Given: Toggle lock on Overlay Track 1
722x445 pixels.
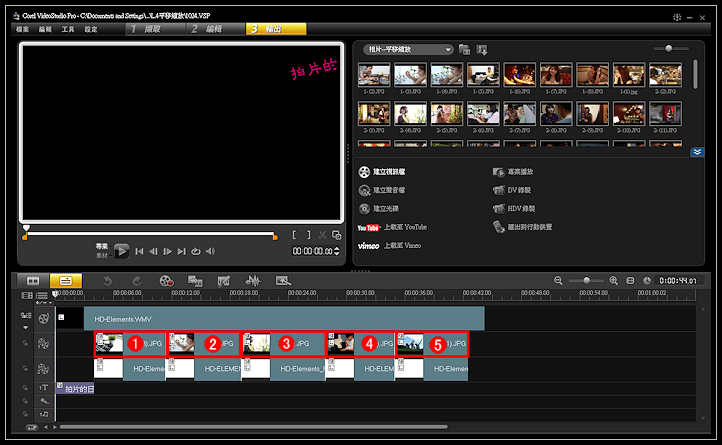Looking at the screenshot, I should [x=25, y=344].
